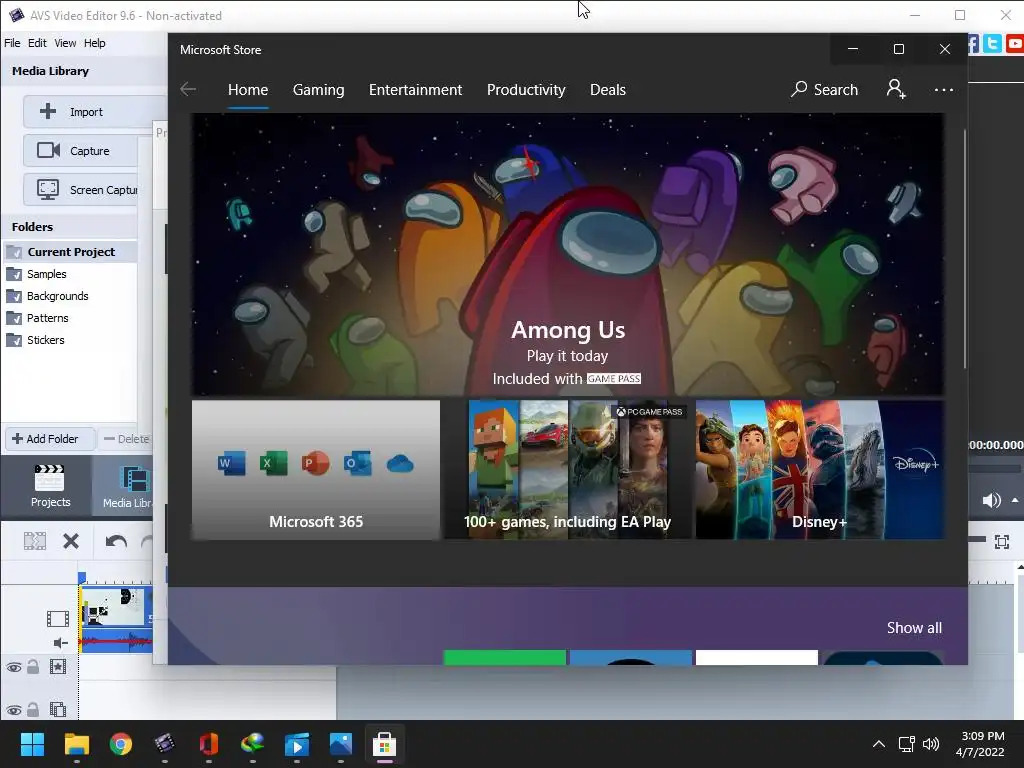Open the Media Library icon

click(135, 479)
